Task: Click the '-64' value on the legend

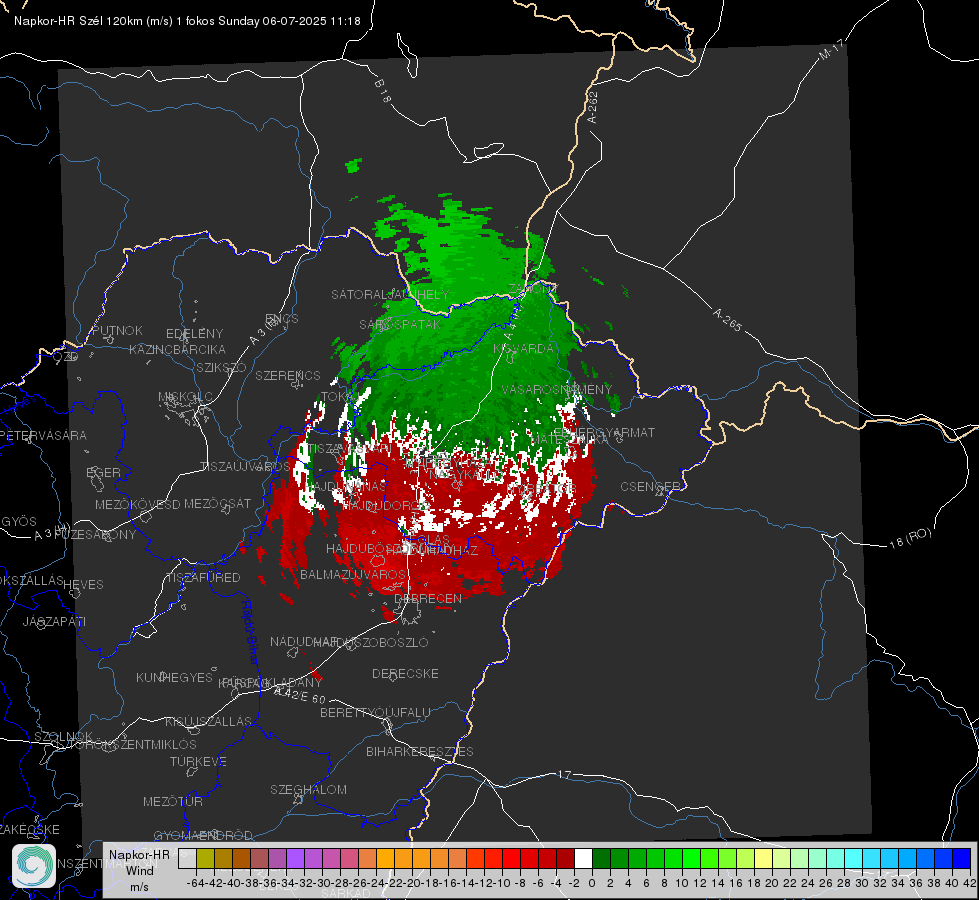Action: pyautogui.click(x=196, y=883)
